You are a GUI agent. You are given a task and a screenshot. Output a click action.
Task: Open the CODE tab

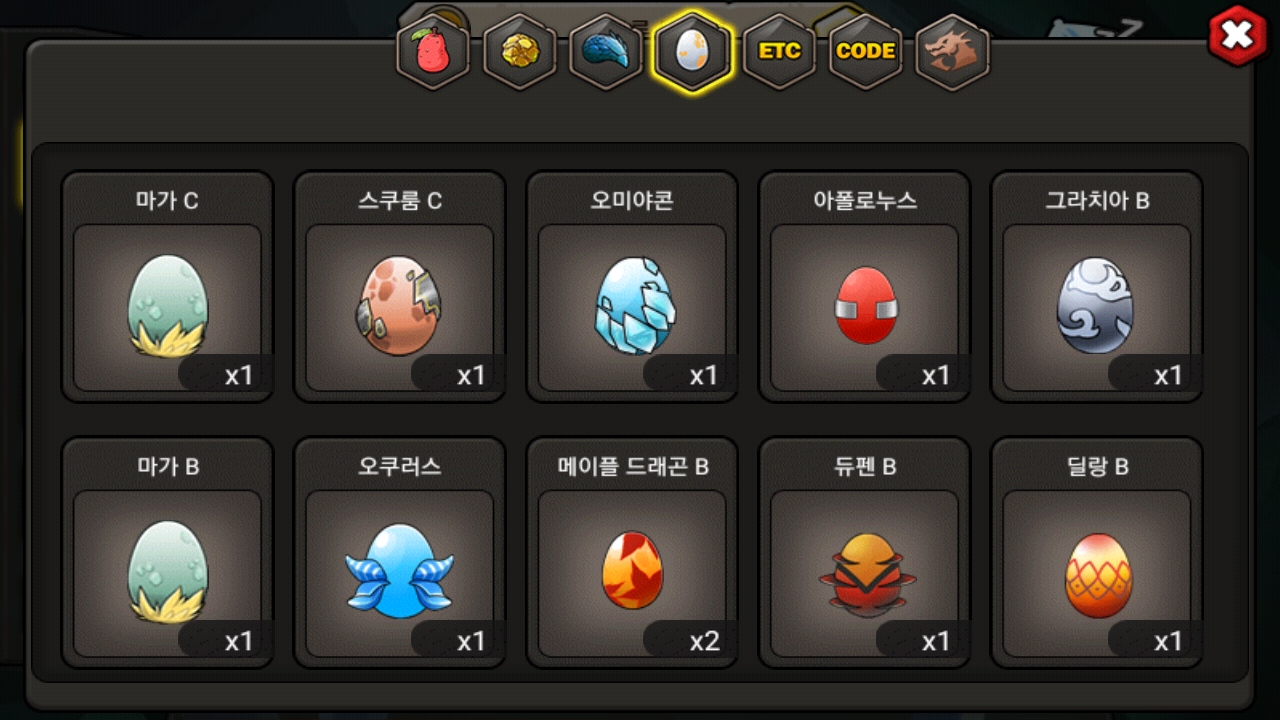[865, 52]
